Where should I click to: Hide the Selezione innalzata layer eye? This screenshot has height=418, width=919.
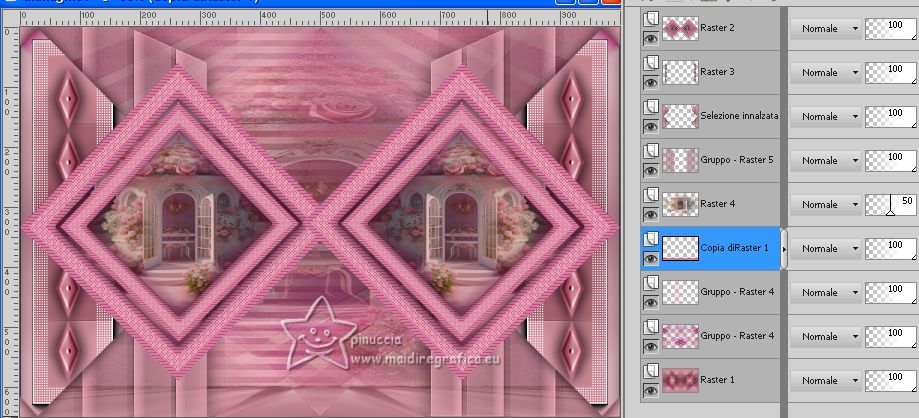click(651, 126)
